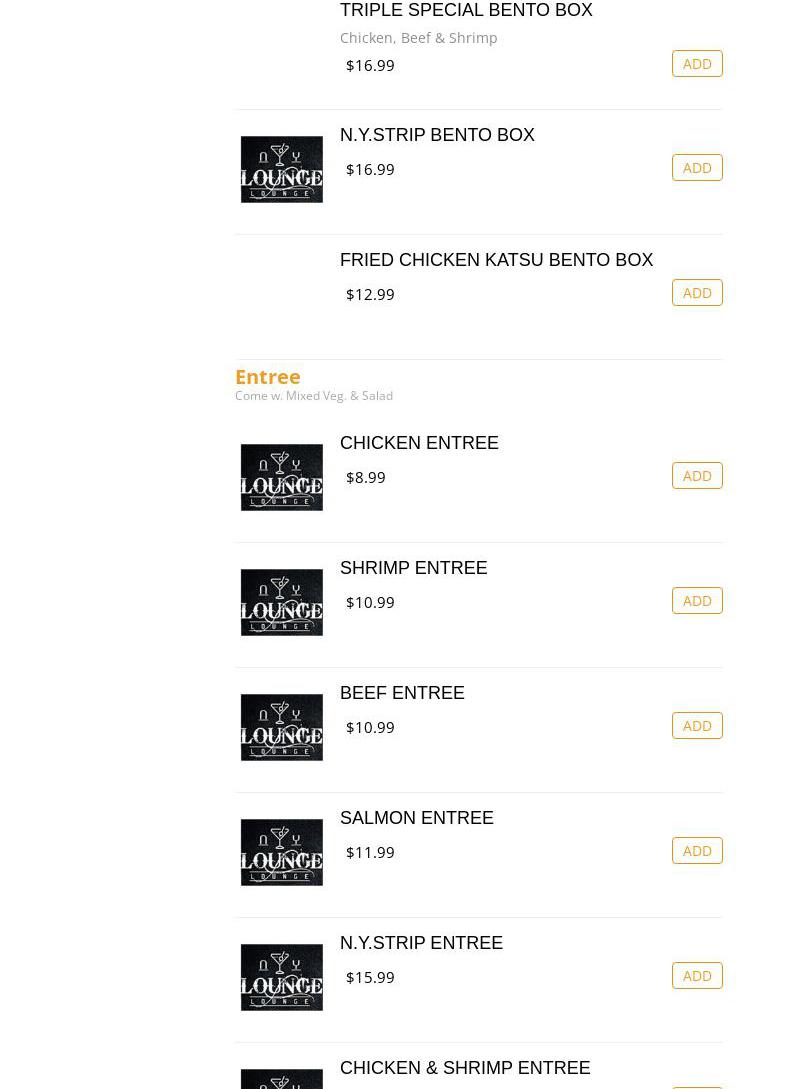The width and height of the screenshot is (785, 1089).
Task: Open the Chicken & Shrimp Entree item title
Action: [465, 1067]
